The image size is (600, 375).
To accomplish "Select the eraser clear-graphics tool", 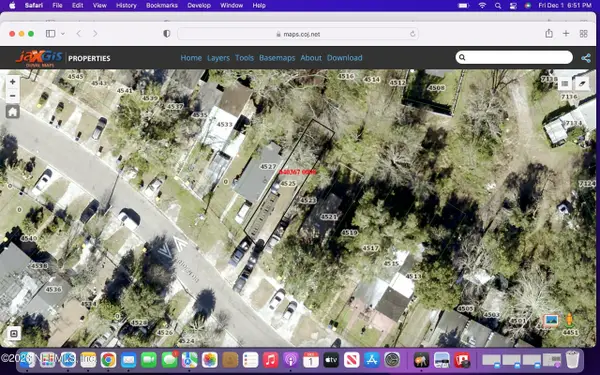I will 582,83.
